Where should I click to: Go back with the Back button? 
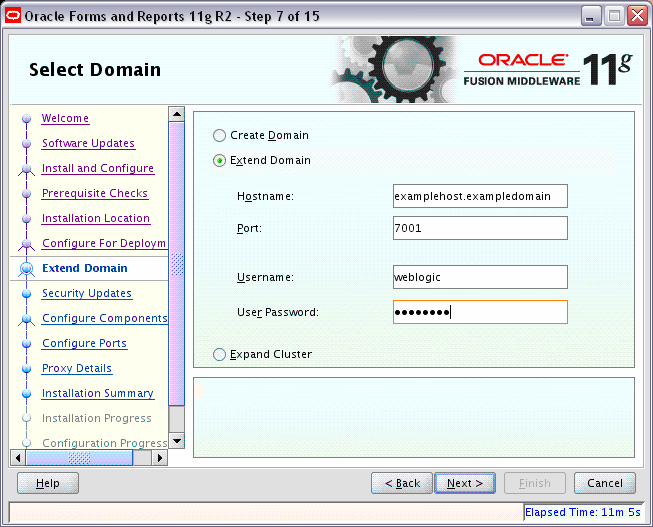(x=402, y=483)
